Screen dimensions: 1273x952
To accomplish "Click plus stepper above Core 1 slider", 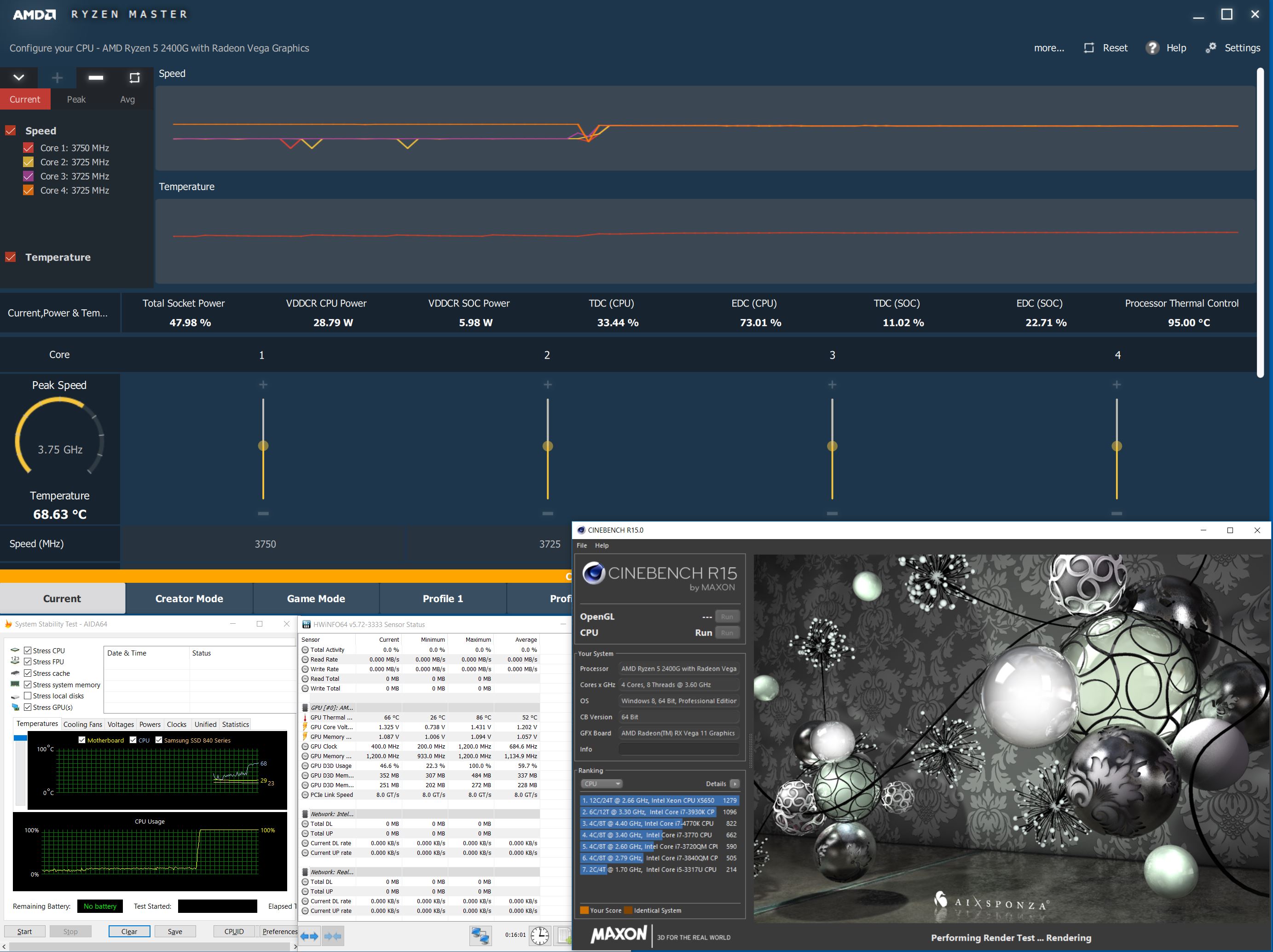I will 263,384.
